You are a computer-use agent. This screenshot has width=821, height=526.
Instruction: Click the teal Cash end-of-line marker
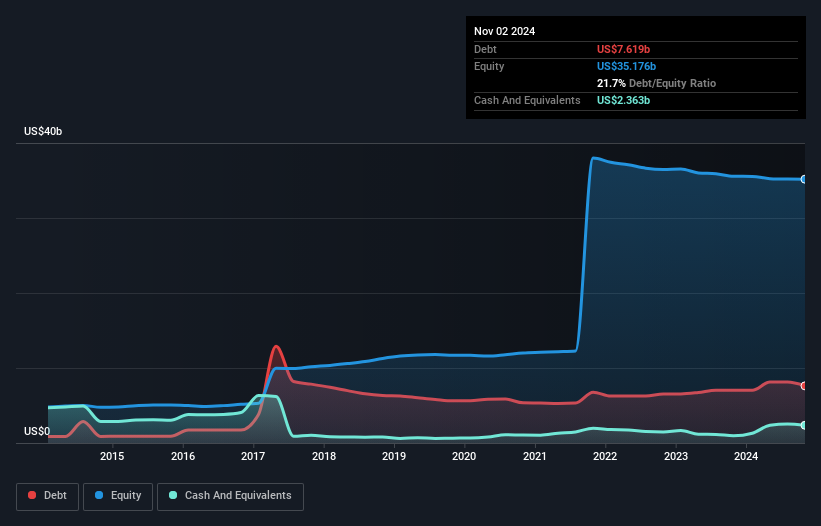[x=804, y=426]
